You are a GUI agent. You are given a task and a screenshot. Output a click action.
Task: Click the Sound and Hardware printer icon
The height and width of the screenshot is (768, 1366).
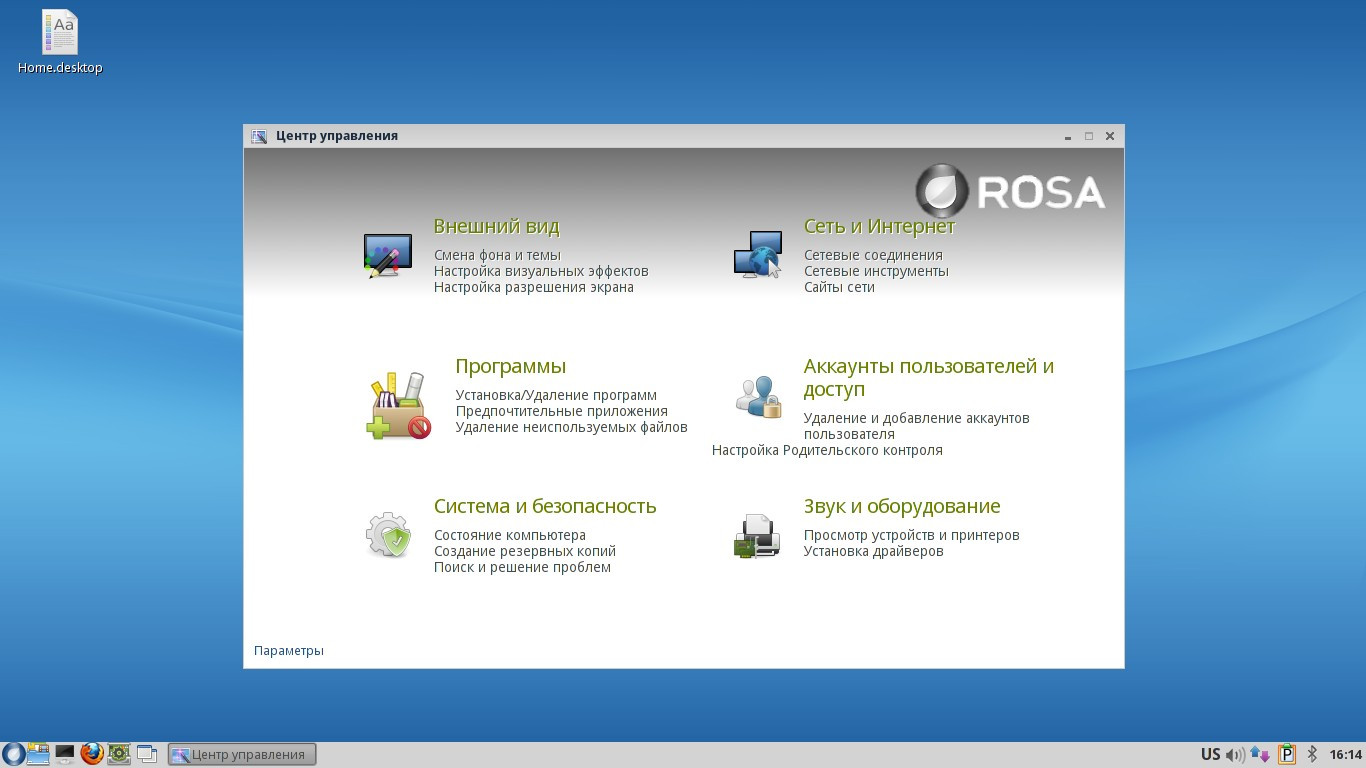coord(757,535)
